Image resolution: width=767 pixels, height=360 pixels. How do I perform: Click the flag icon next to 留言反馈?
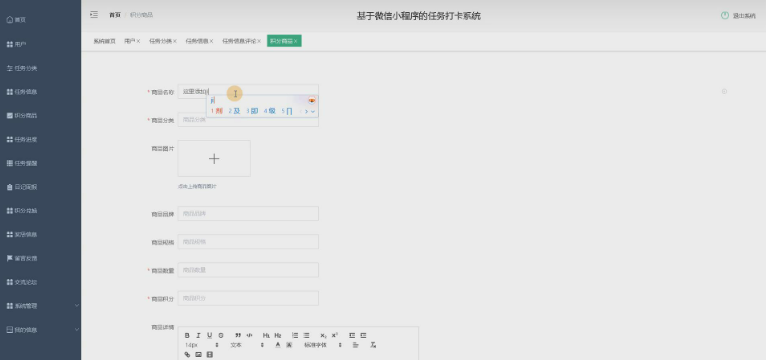pos(9,258)
